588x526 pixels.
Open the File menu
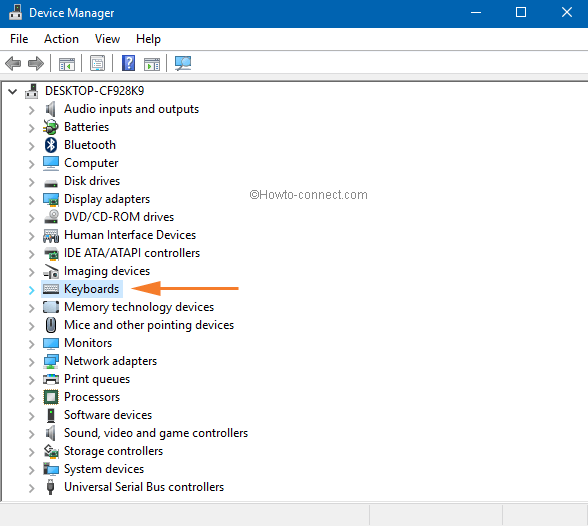(x=19, y=39)
